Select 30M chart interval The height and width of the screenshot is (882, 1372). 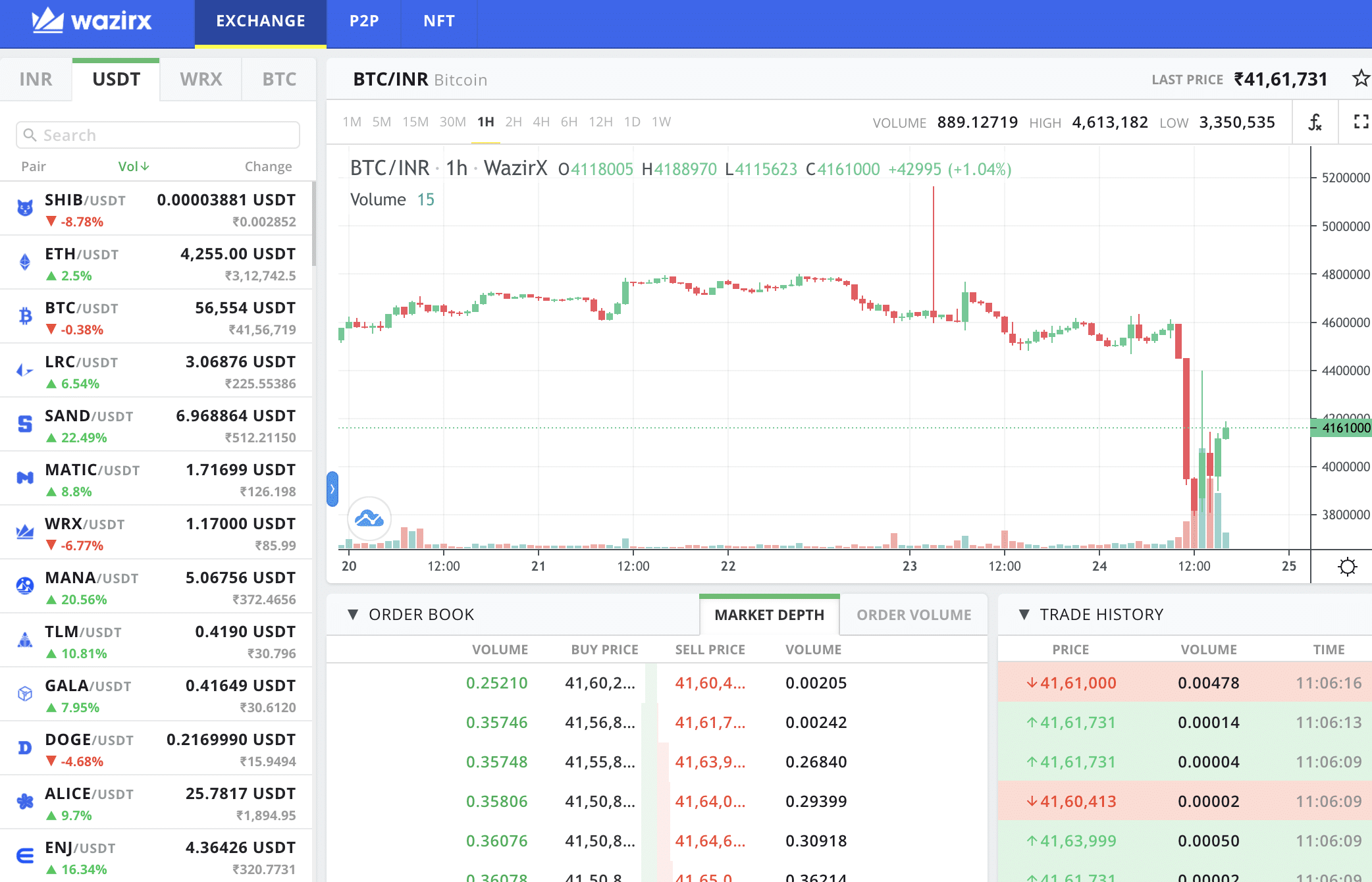coord(452,122)
